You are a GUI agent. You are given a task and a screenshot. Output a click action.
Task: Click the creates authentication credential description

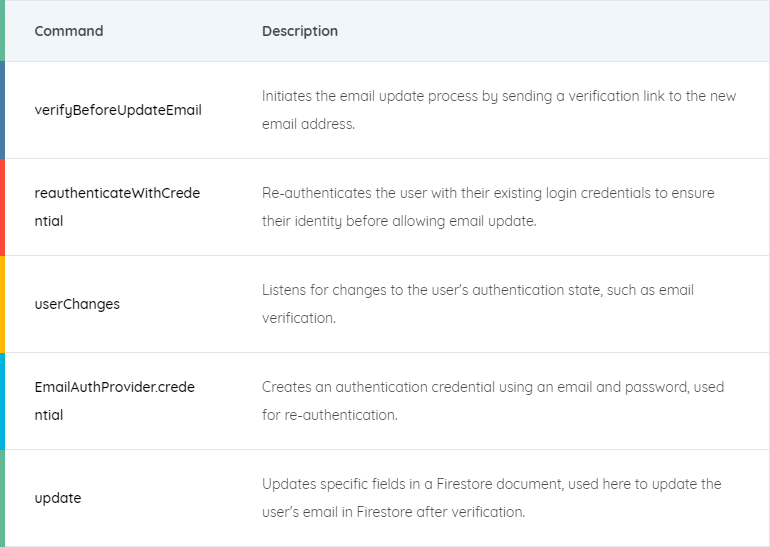pyautogui.click(x=493, y=387)
